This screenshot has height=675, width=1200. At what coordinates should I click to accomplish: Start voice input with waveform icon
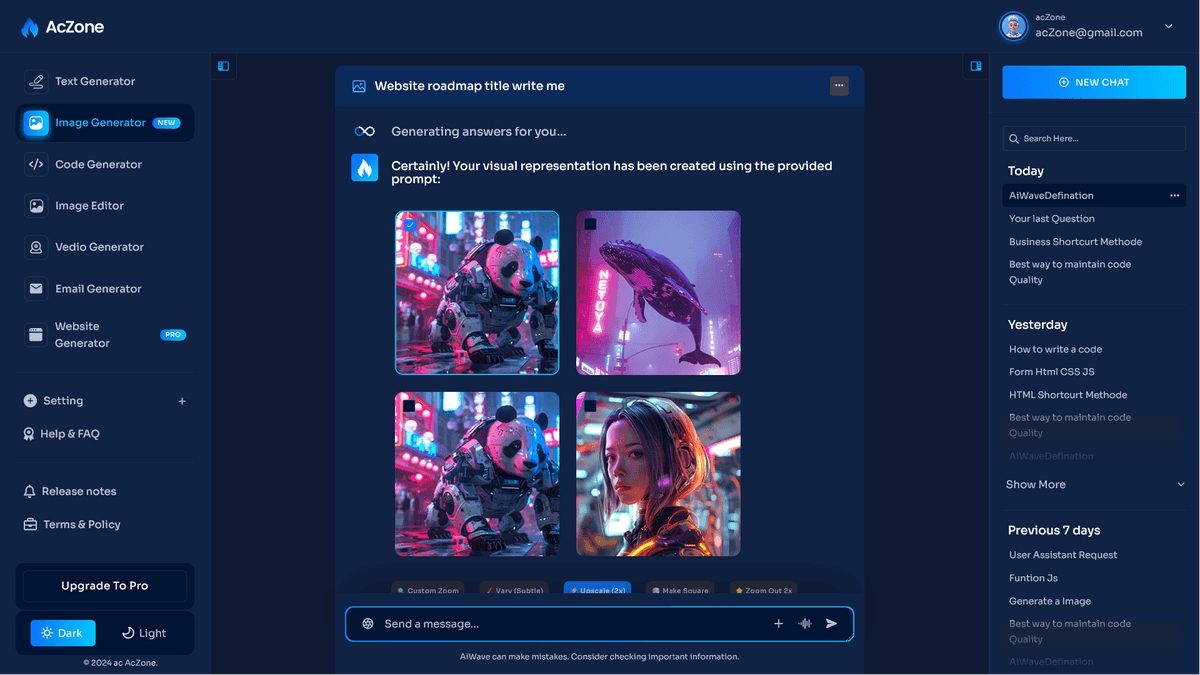[805, 624]
